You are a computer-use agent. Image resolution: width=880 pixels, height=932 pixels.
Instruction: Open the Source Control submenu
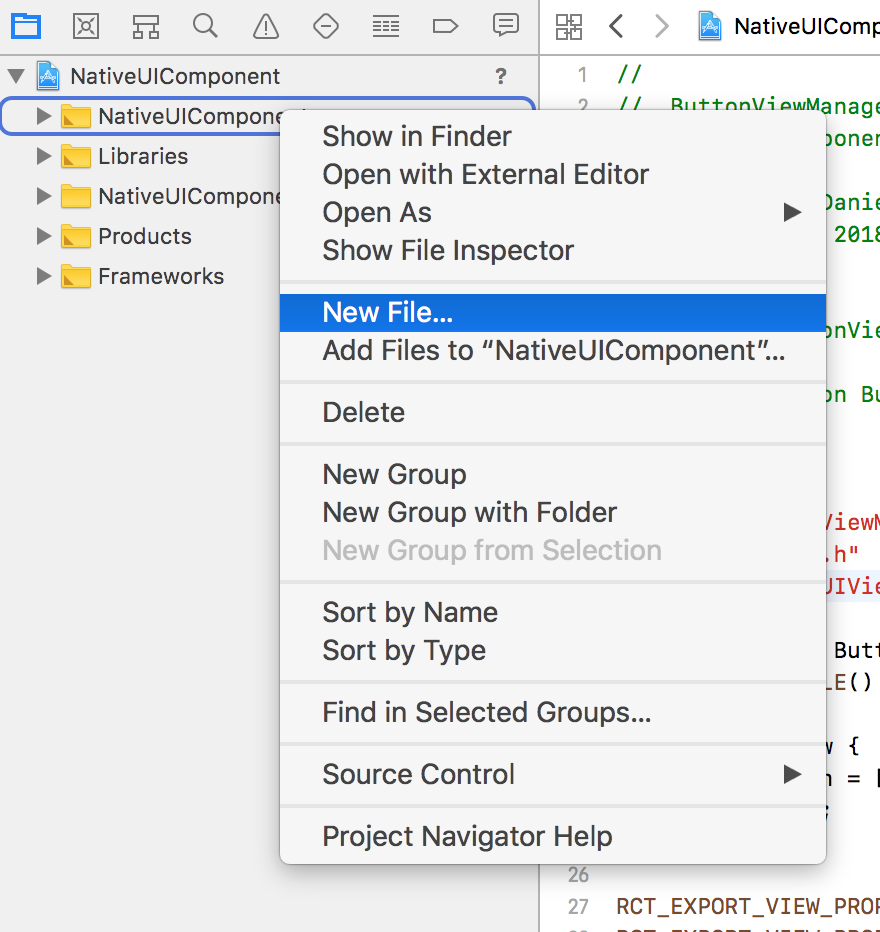pos(418,774)
